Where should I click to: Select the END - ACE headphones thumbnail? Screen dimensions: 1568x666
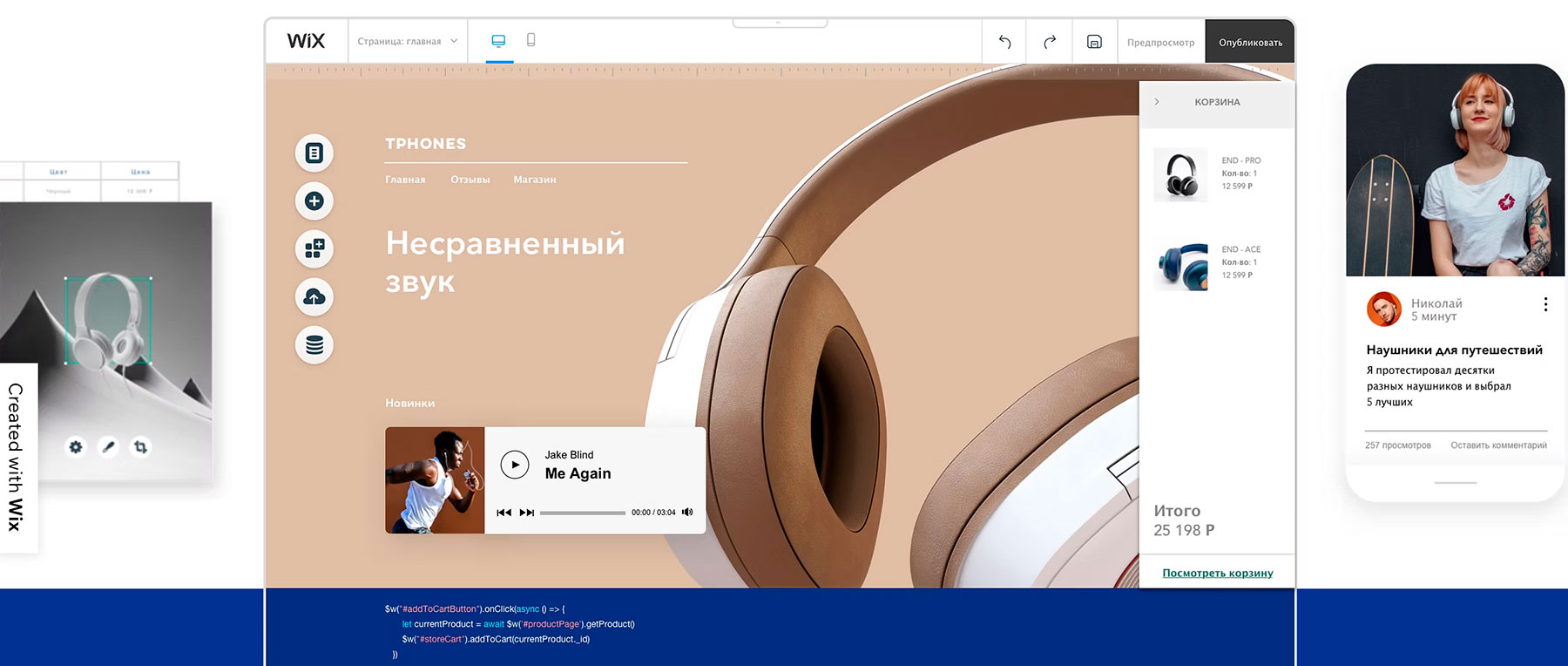(x=1181, y=264)
